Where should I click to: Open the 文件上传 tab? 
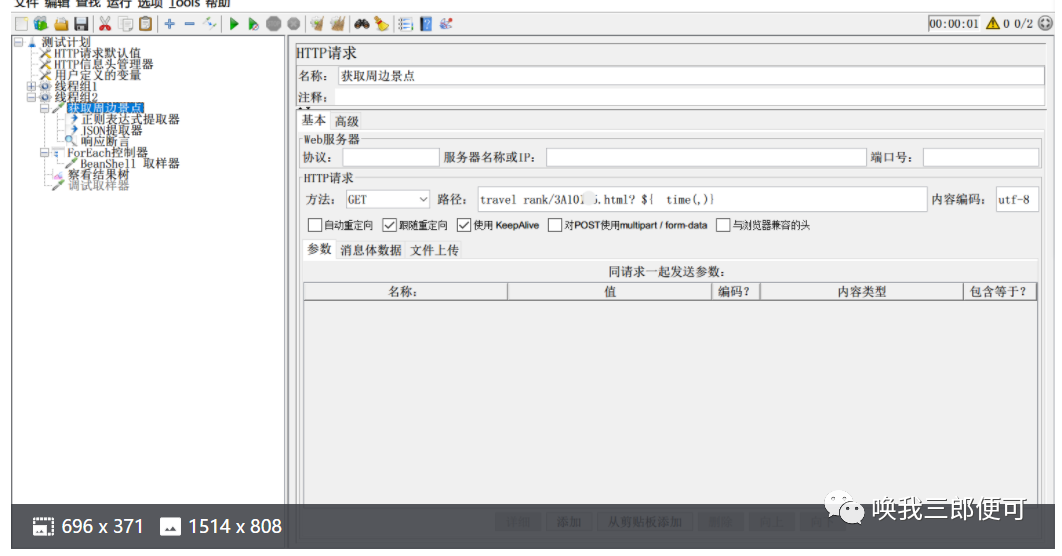(434, 250)
